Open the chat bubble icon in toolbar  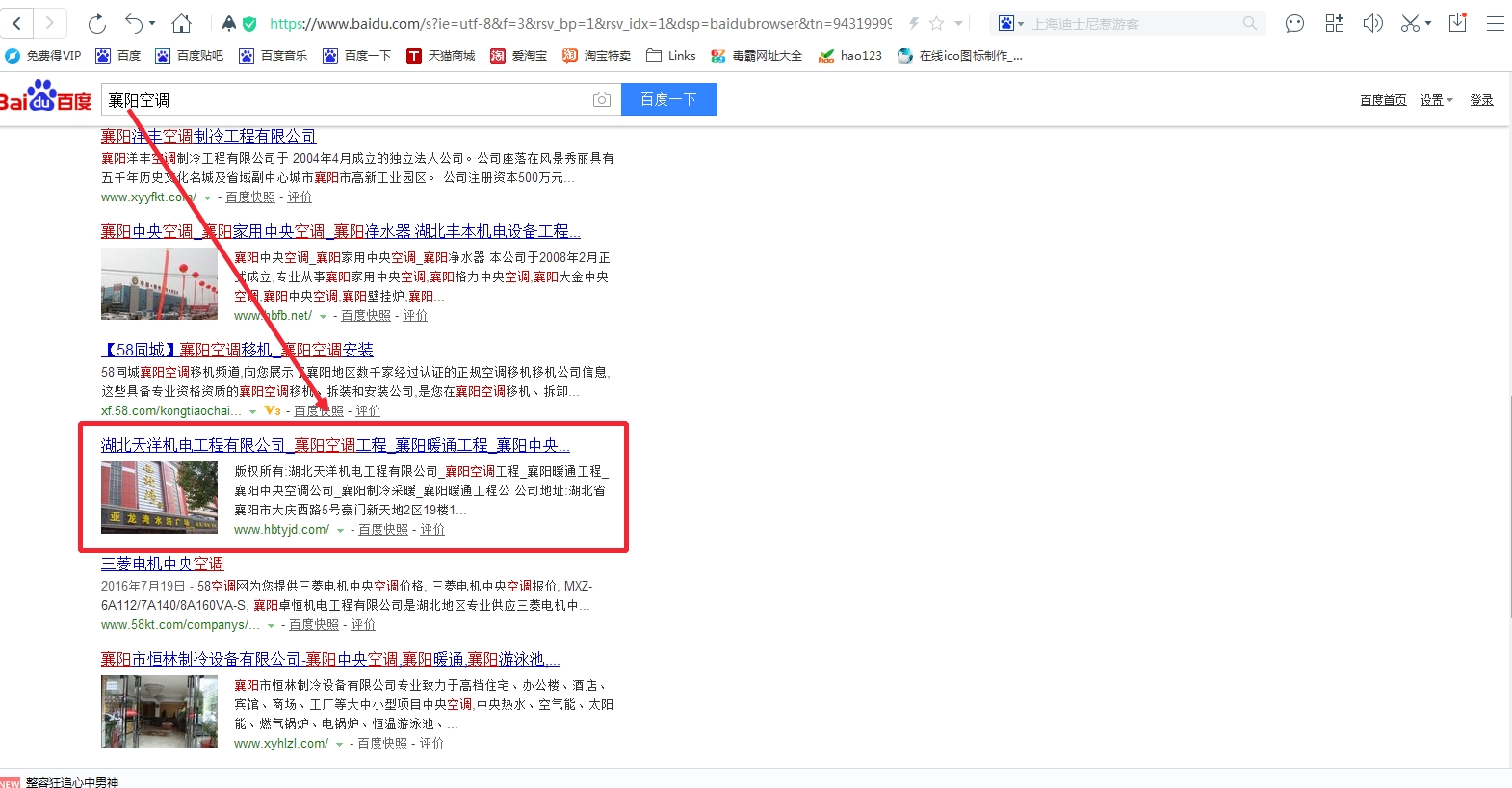[1295, 23]
